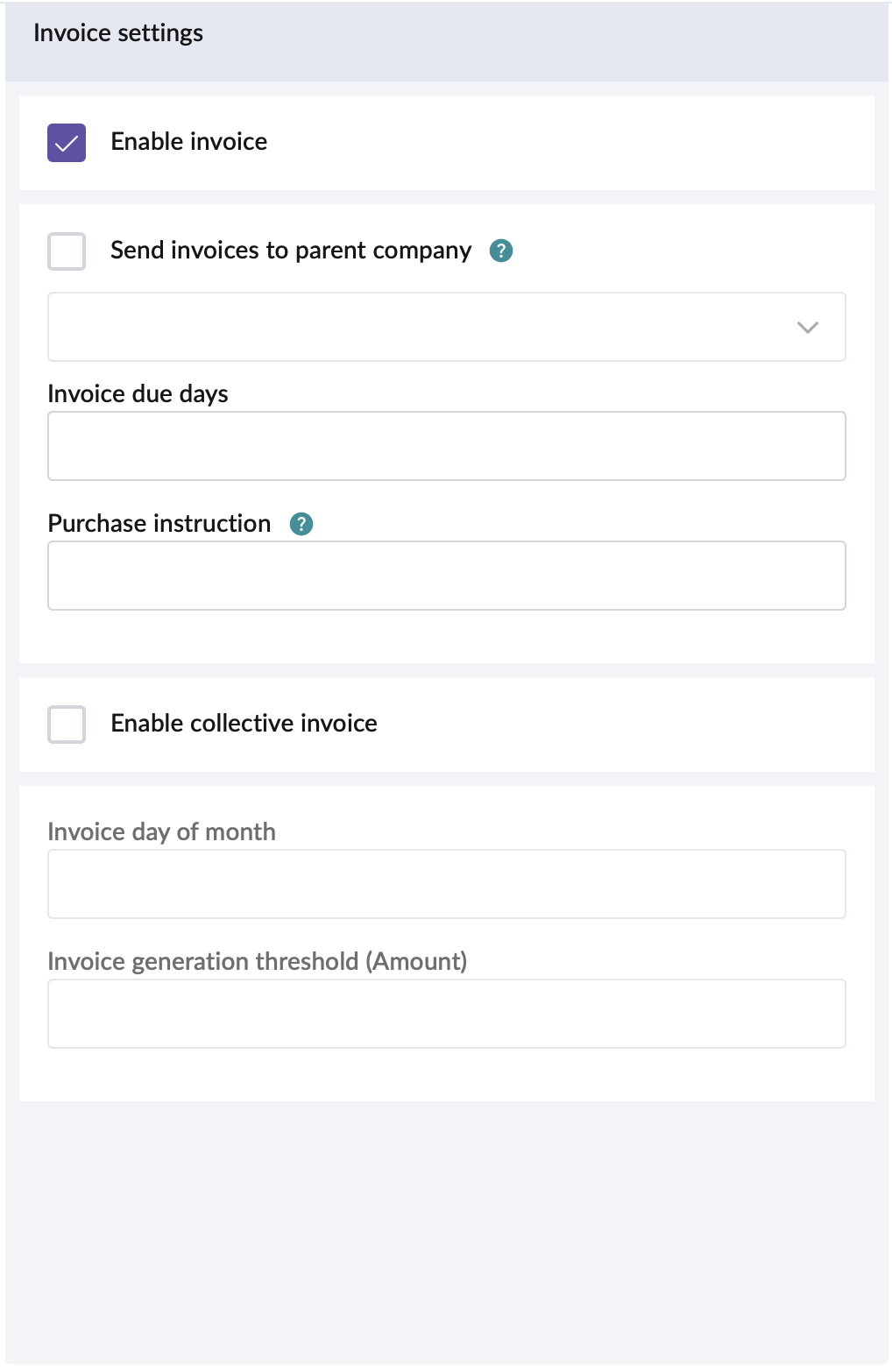
Task: Click the chevron arrow of parent company dropdown
Action: pyautogui.click(x=807, y=327)
